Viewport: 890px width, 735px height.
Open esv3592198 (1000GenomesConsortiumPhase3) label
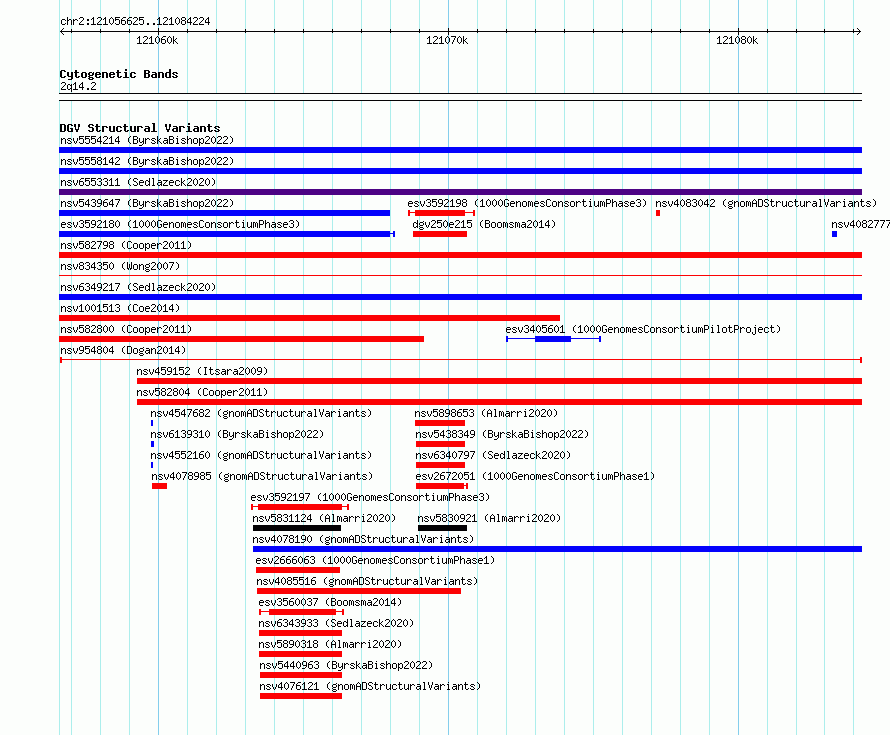point(527,203)
